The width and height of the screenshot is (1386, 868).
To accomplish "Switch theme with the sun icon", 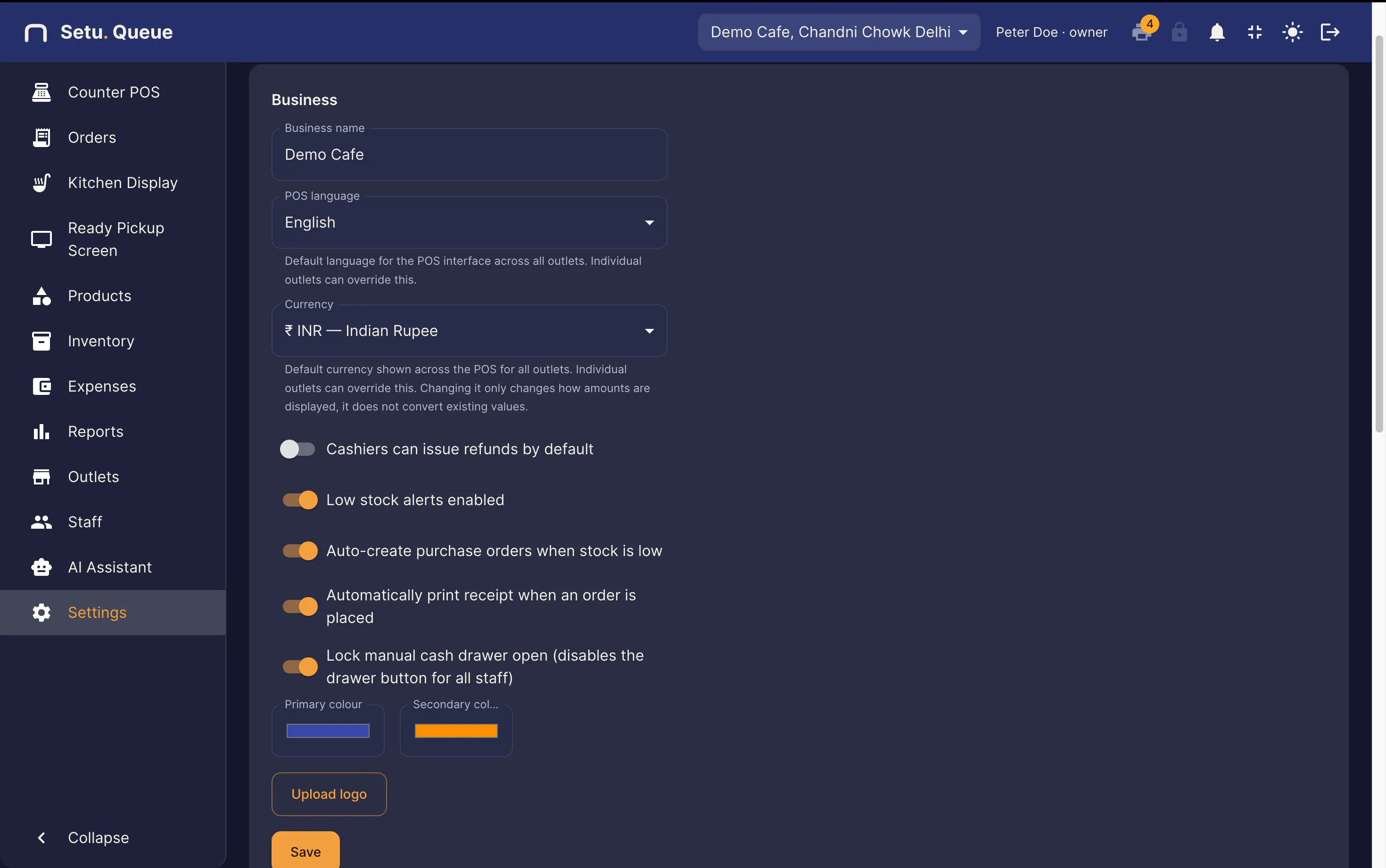I will pos(1292,32).
